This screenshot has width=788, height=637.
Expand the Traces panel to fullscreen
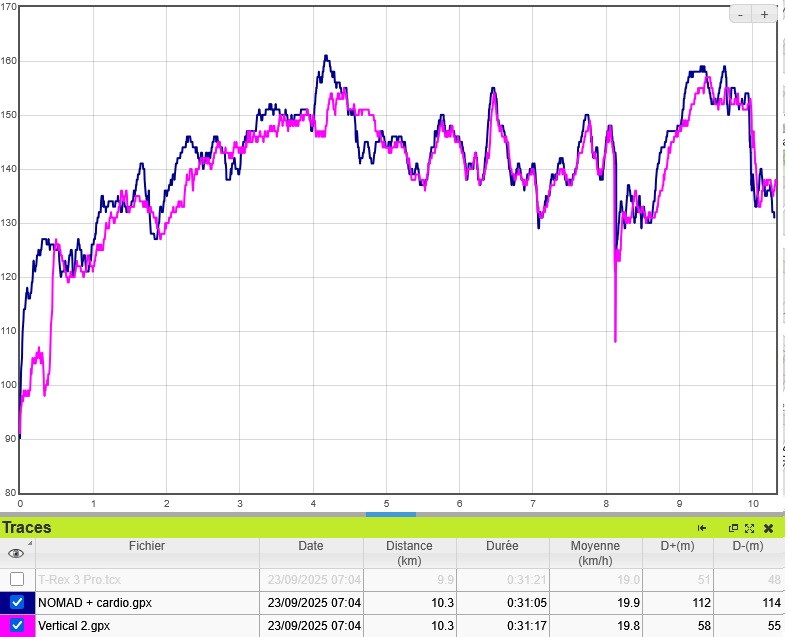pyautogui.click(x=749, y=528)
